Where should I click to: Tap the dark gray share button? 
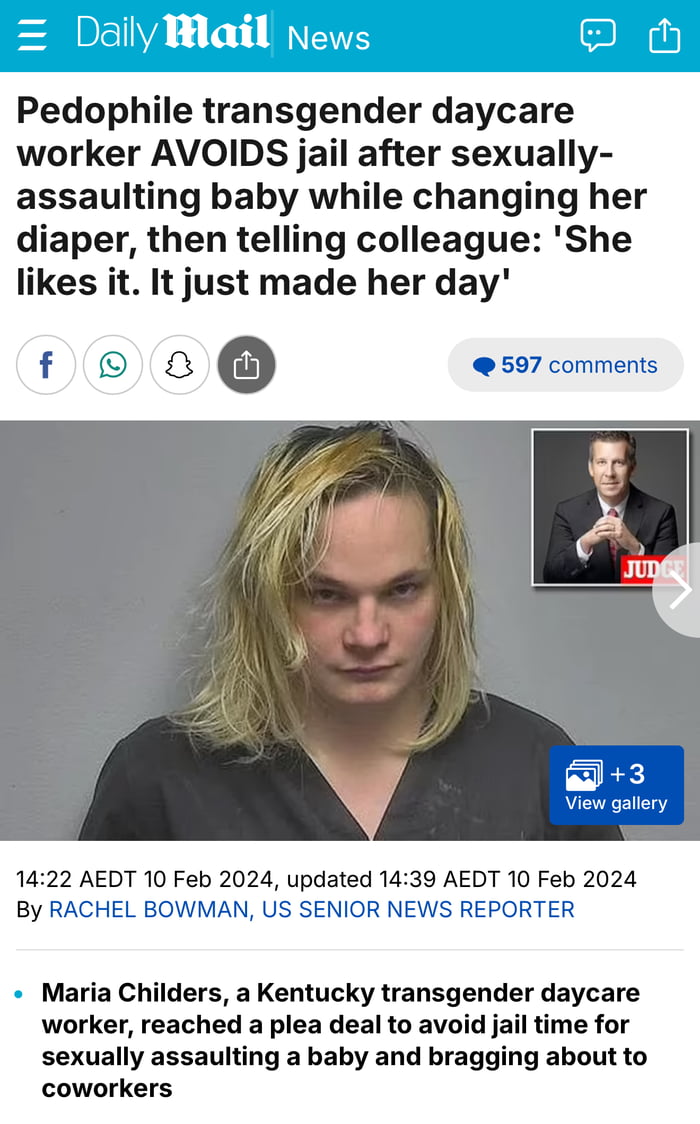(x=246, y=365)
